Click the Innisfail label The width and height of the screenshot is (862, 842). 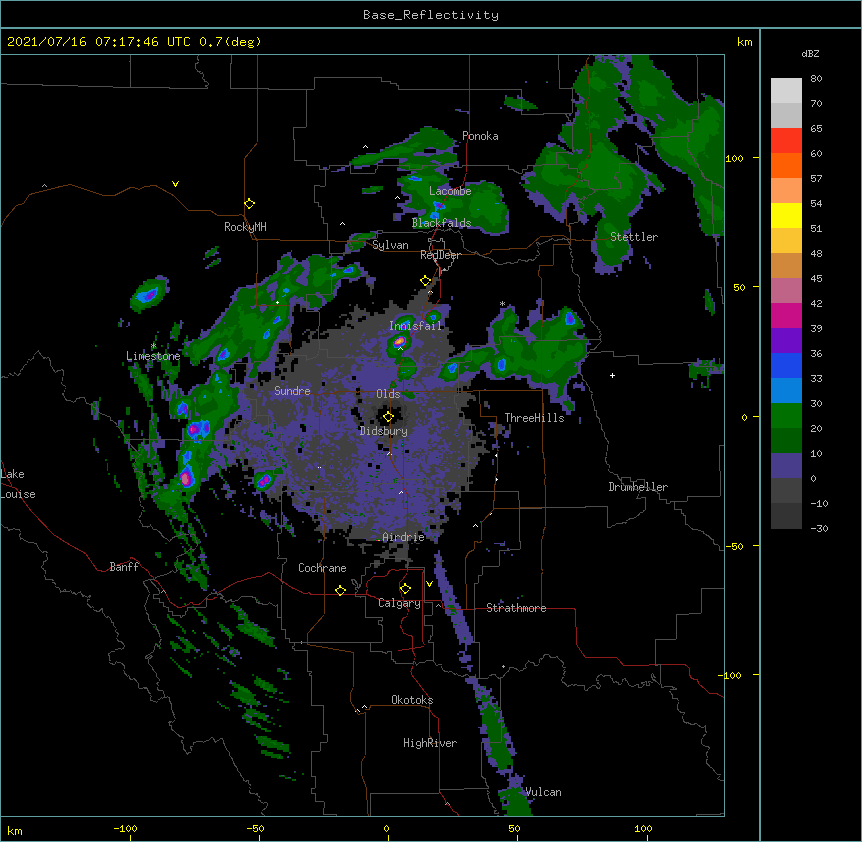416,326
